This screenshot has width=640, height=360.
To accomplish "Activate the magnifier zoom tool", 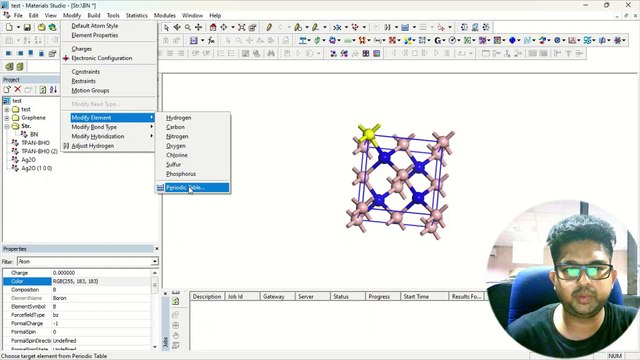I will 188,27.
